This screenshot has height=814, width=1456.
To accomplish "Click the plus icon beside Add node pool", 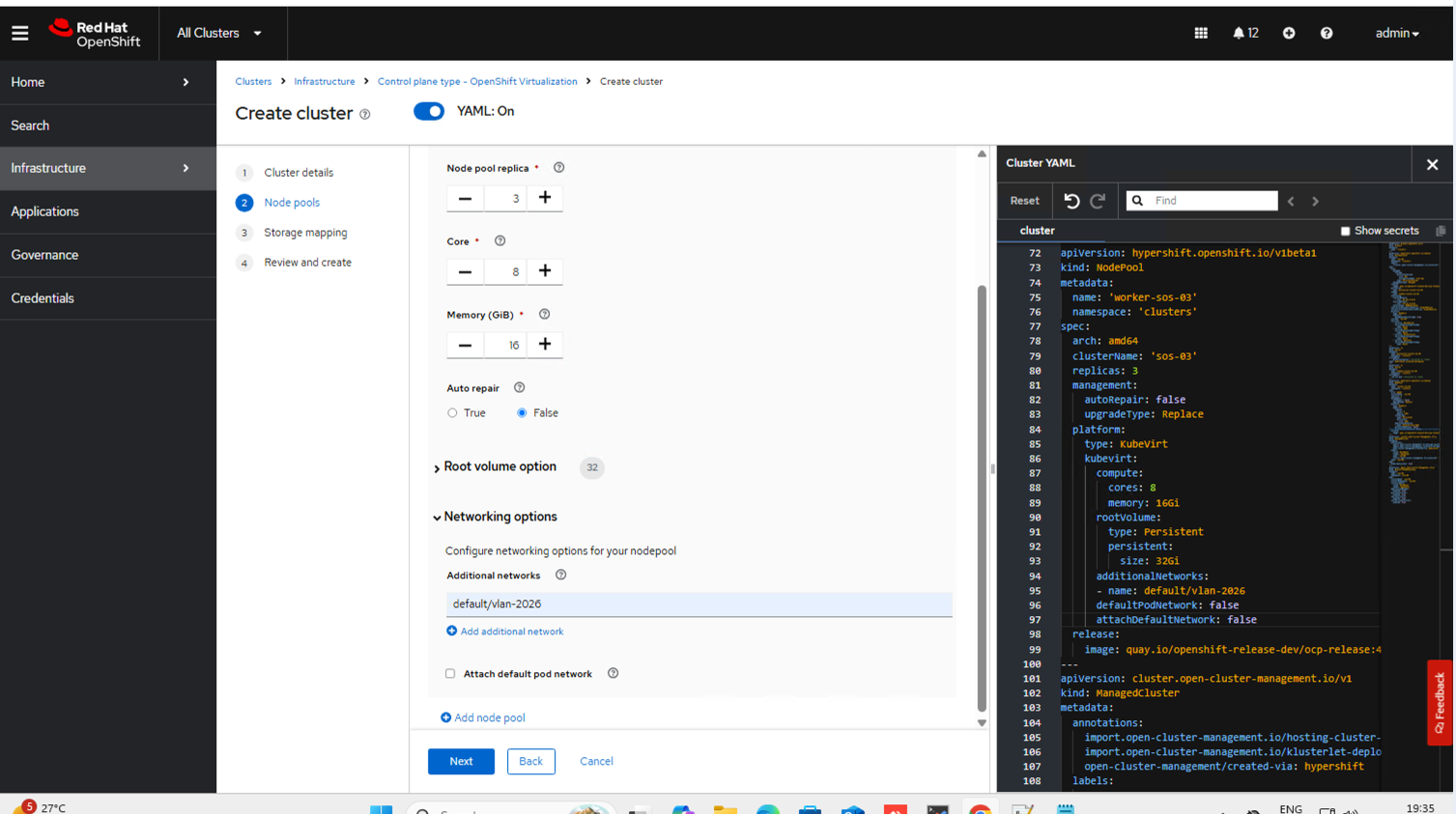I will click(x=446, y=717).
